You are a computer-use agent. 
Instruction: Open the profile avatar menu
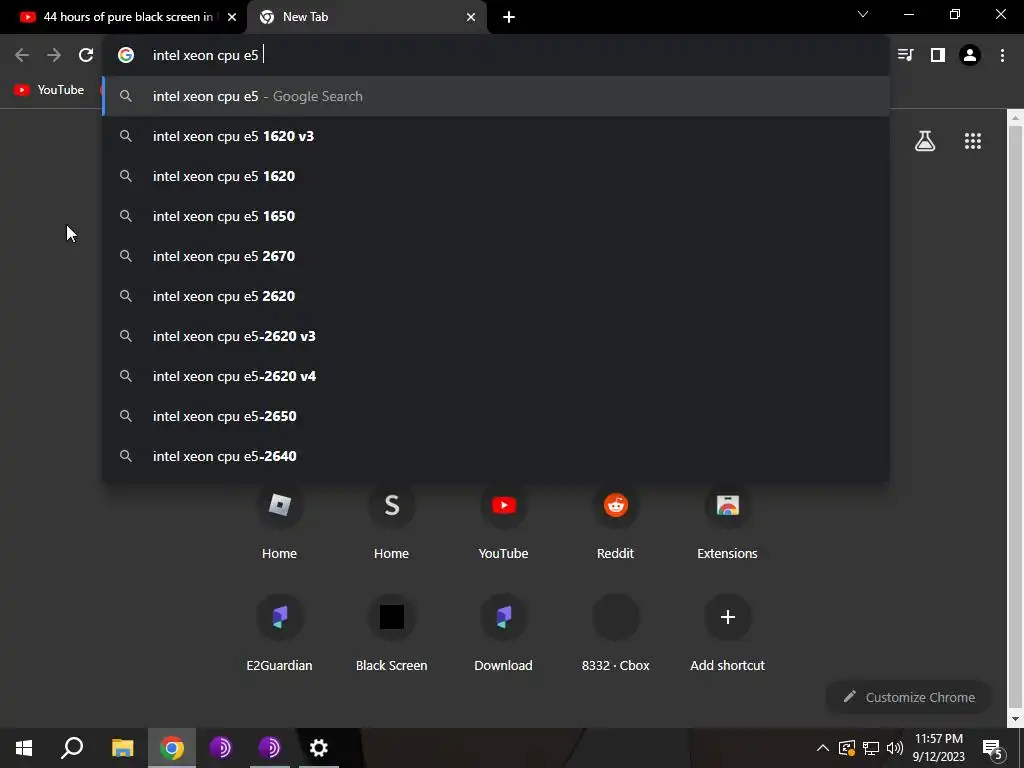[970, 56]
